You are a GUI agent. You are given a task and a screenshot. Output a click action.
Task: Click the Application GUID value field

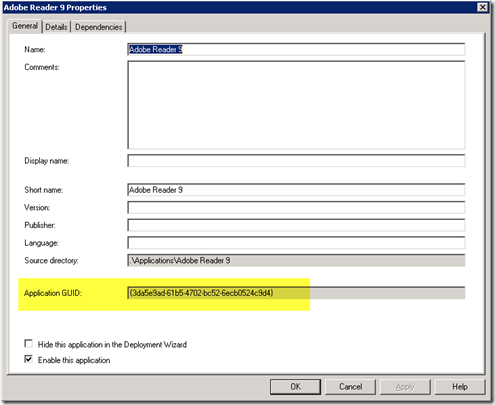coord(296,293)
